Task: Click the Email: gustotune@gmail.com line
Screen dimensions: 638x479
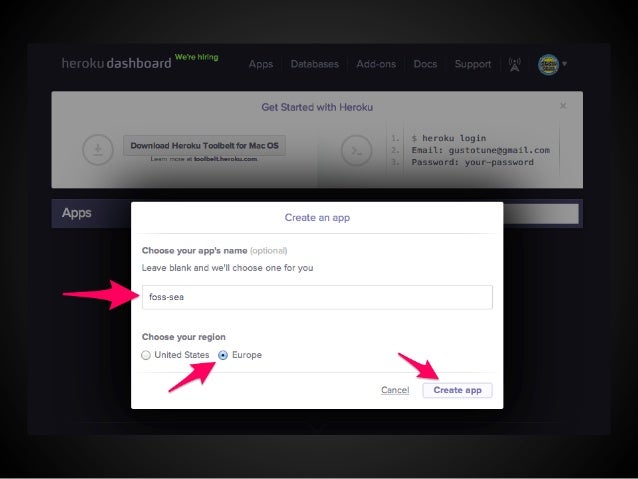Action: coord(481,150)
